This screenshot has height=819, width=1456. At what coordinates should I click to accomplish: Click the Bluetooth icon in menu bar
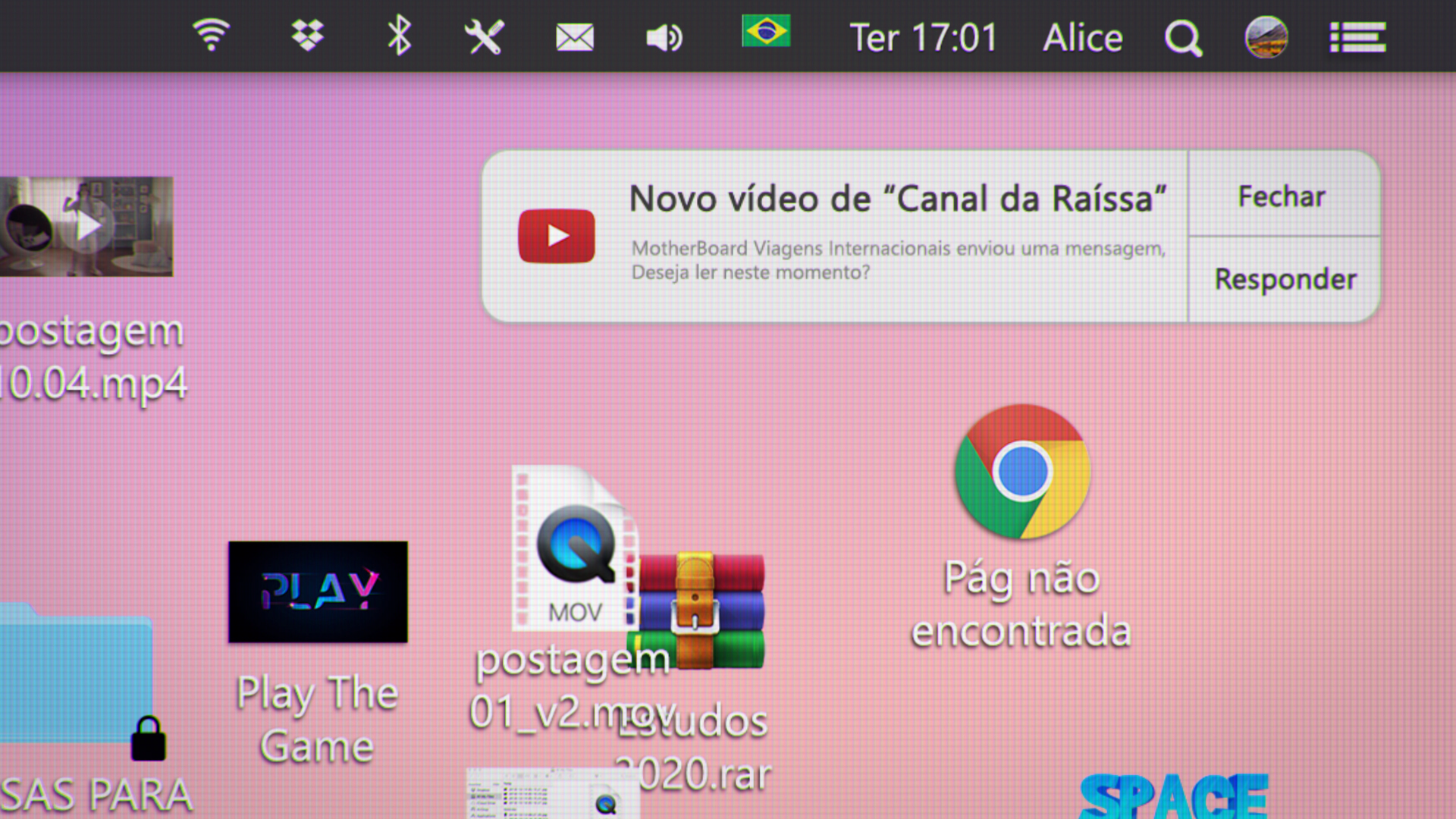tap(399, 36)
